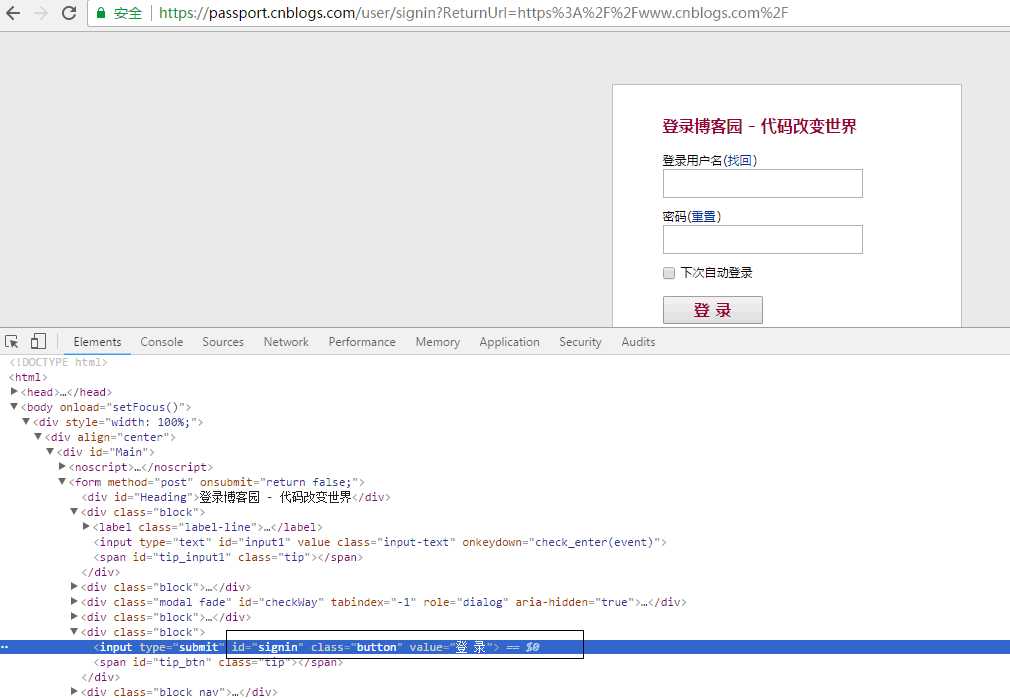Image resolution: width=1010 pixels, height=698 pixels.
Task: Expand the noscript node
Action: pyautogui.click(x=62, y=466)
